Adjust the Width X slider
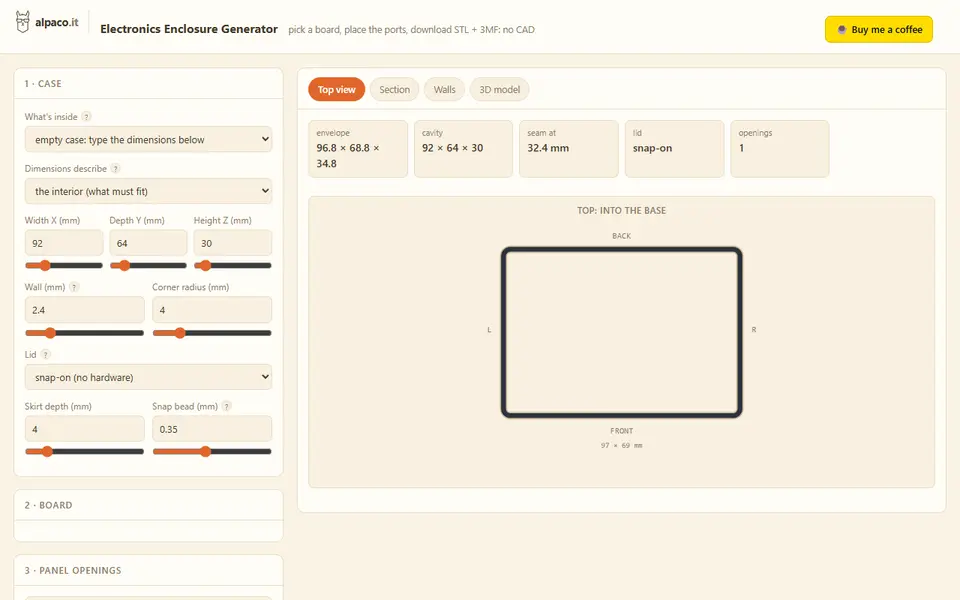The height and width of the screenshot is (600, 960). click(x=64, y=266)
